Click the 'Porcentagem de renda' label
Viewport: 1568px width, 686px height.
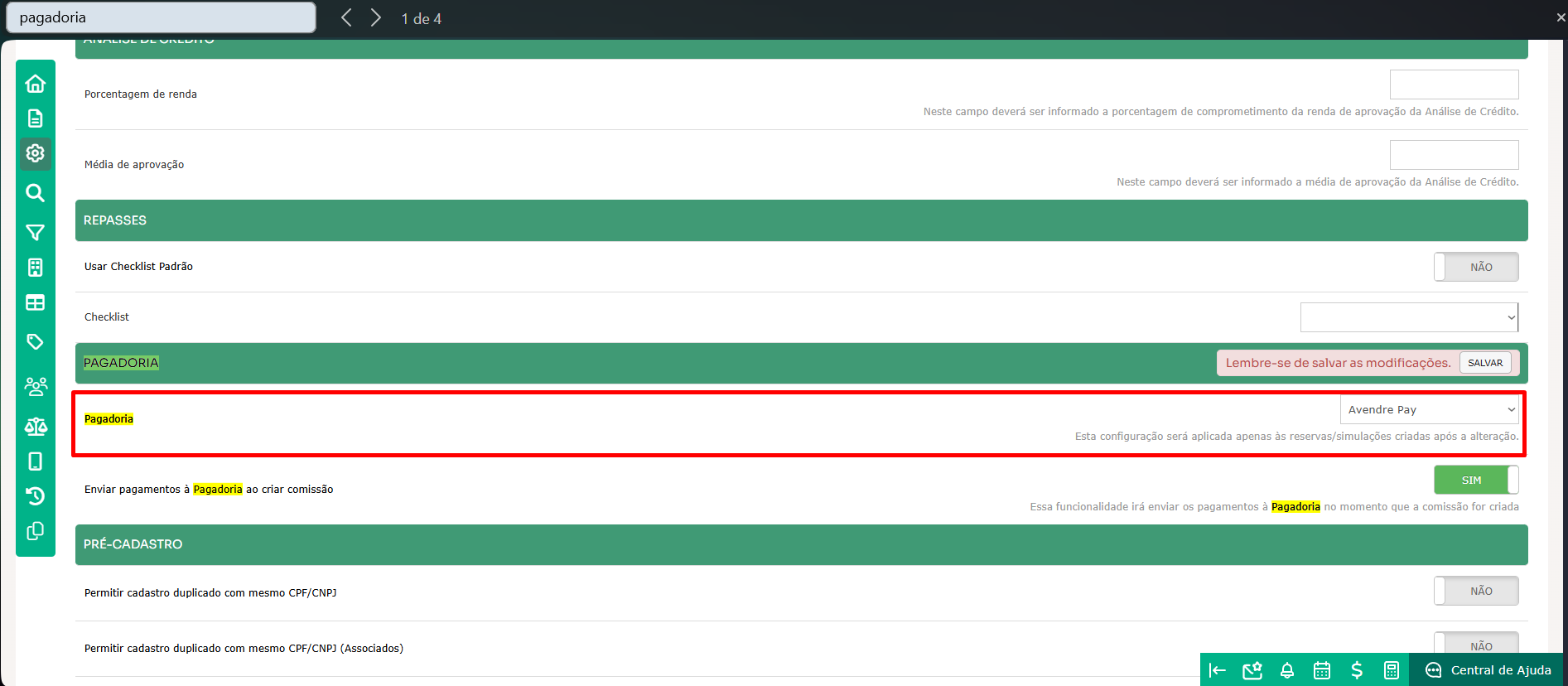tap(141, 94)
